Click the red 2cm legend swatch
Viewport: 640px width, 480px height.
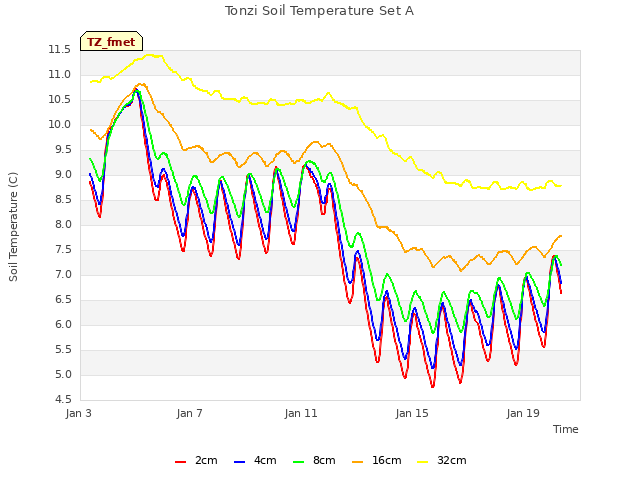click(180, 462)
